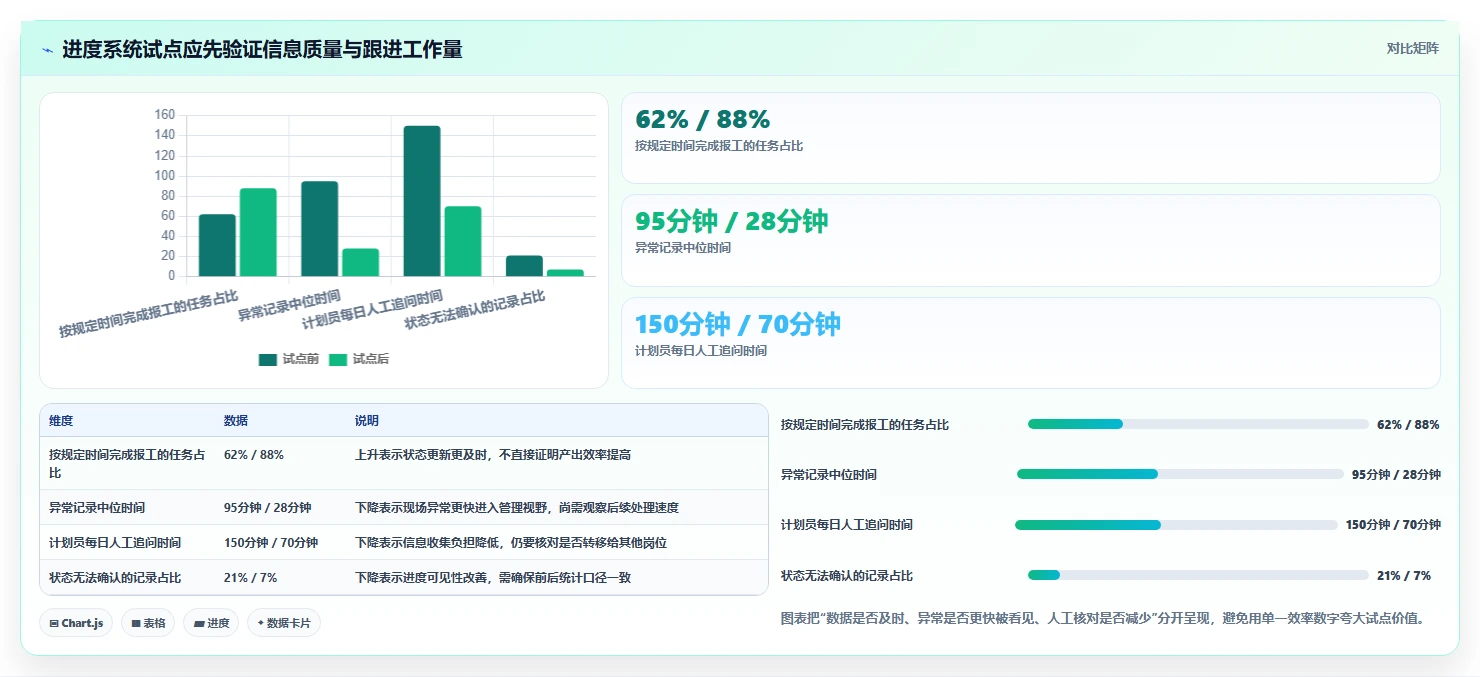Click the 95分钟 / 28分钟 data card
Viewport: 1480px width, 677px height.
point(1030,241)
